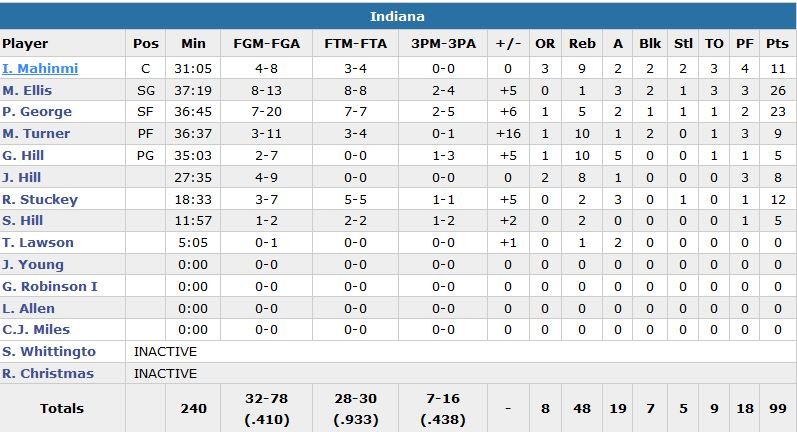
Task: Open T. Lawson player page
Action: (38, 243)
